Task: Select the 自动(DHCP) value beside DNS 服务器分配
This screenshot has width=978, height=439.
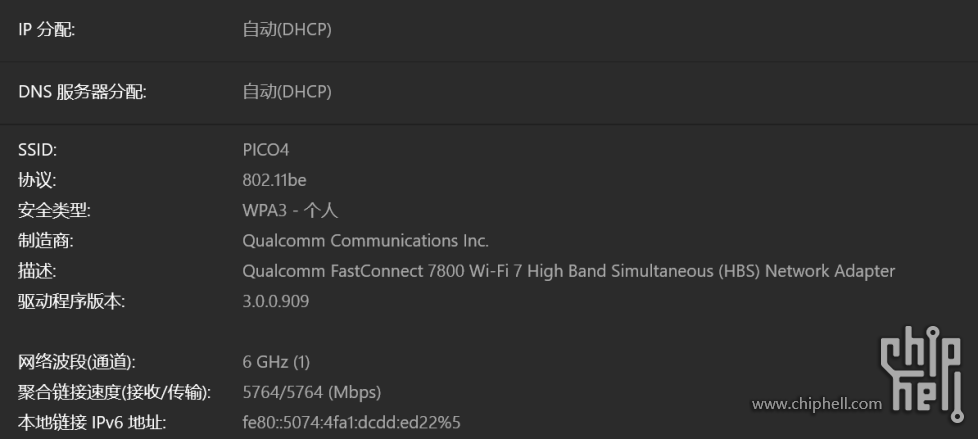Action: pyautogui.click(x=286, y=92)
